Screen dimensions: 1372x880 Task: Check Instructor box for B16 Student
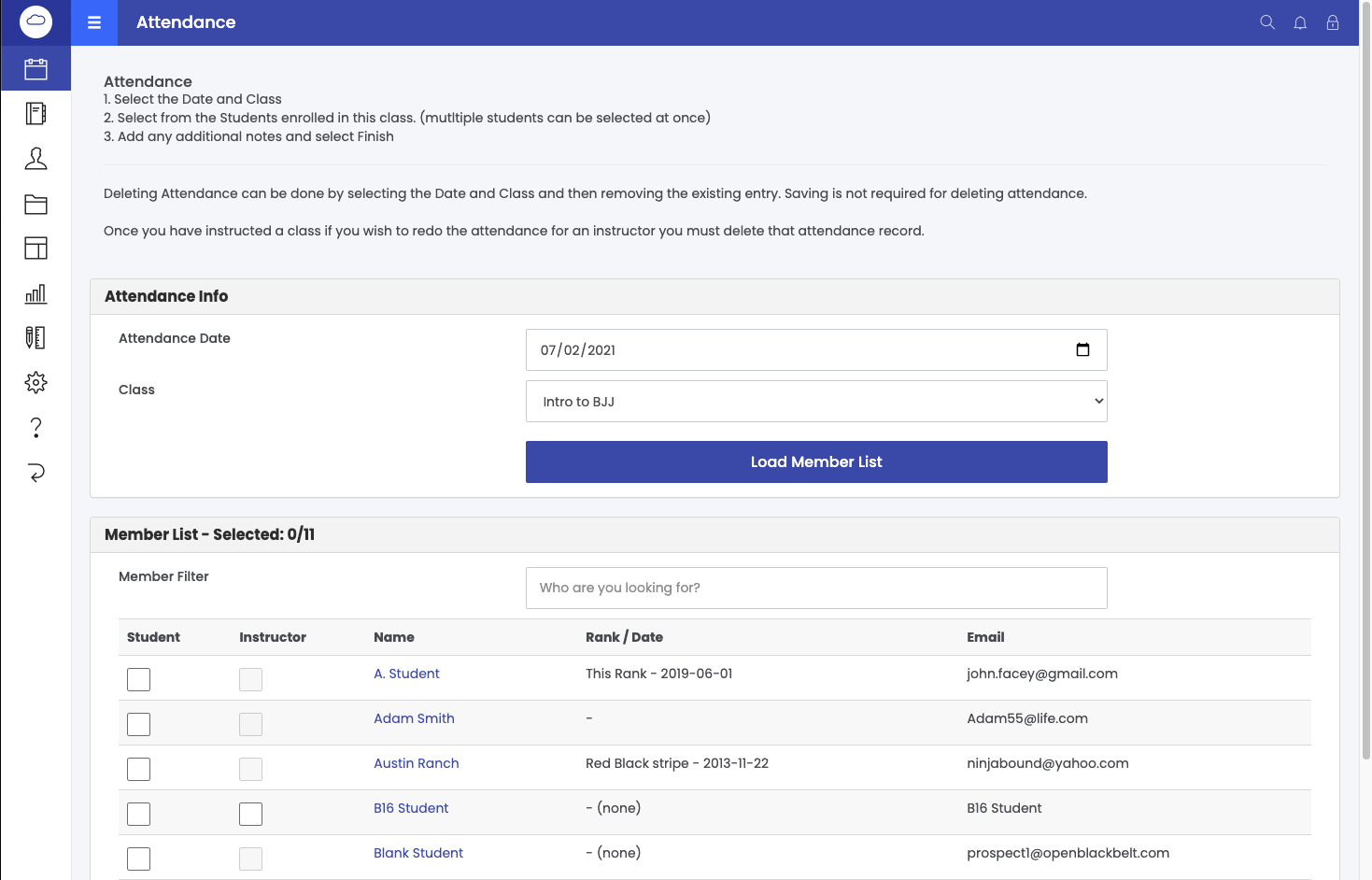(250, 814)
